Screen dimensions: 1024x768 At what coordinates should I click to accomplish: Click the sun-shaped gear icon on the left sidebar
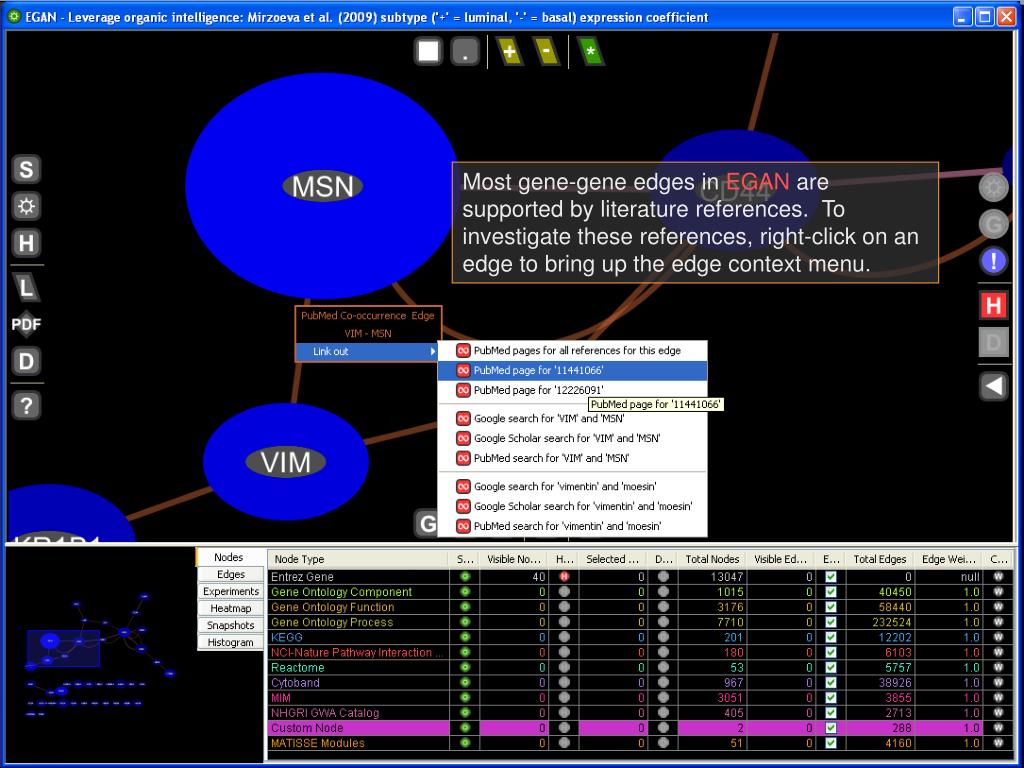click(x=26, y=206)
